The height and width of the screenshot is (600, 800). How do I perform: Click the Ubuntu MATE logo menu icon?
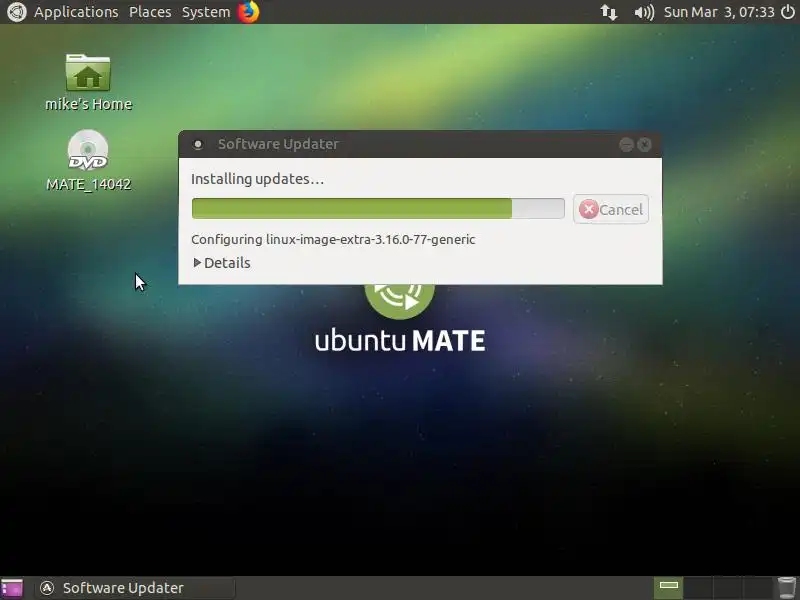pos(17,12)
